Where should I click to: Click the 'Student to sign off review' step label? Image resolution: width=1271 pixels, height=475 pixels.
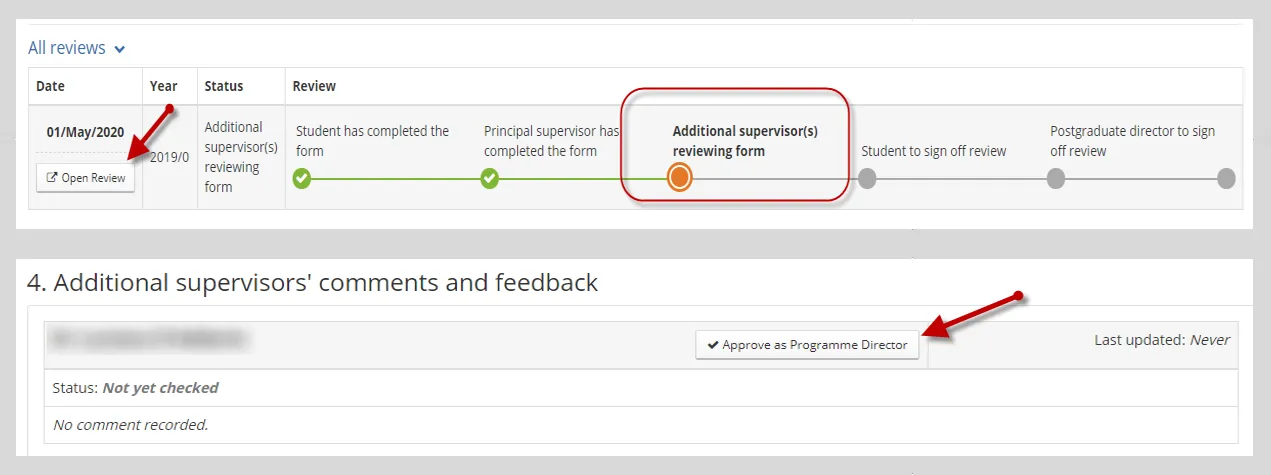coord(934,151)
